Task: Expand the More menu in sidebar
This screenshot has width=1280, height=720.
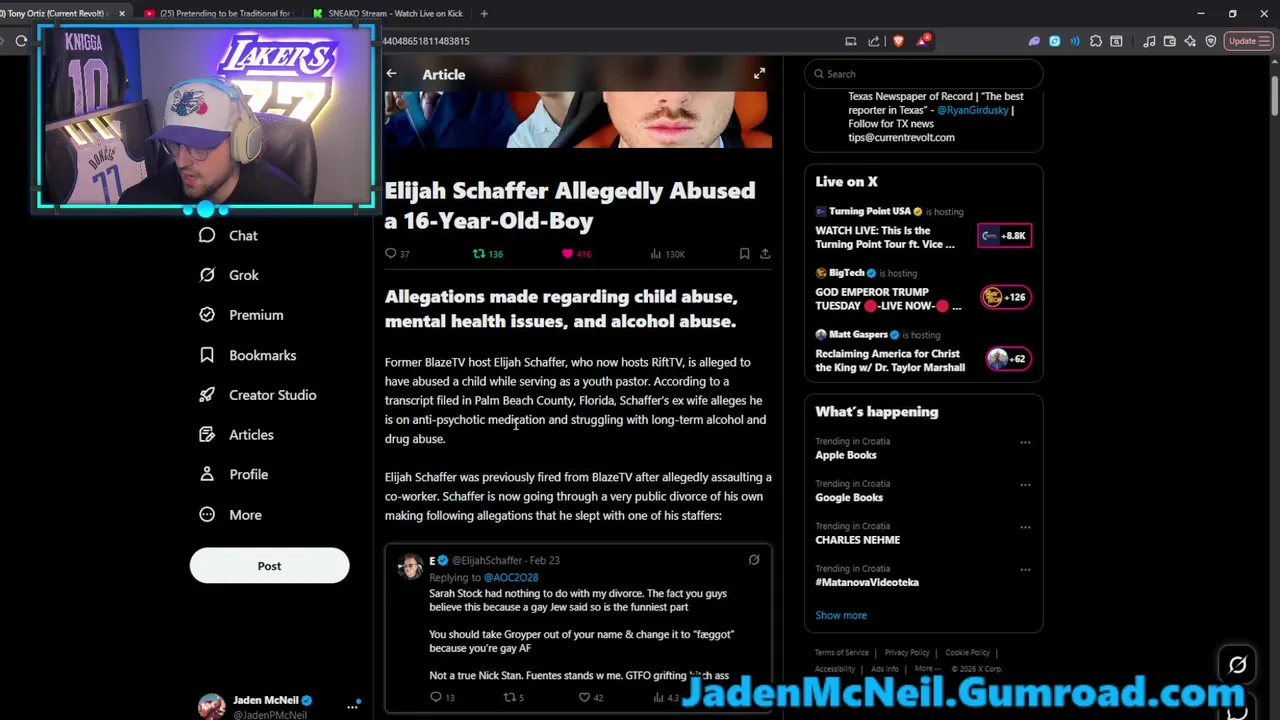Action: pos(230,515)
